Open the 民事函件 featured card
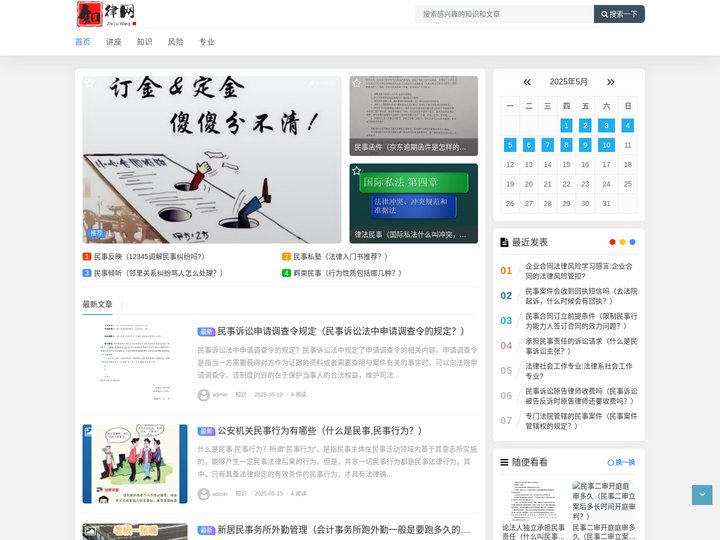Screen dimensions: 720x540 pos(413,116)
